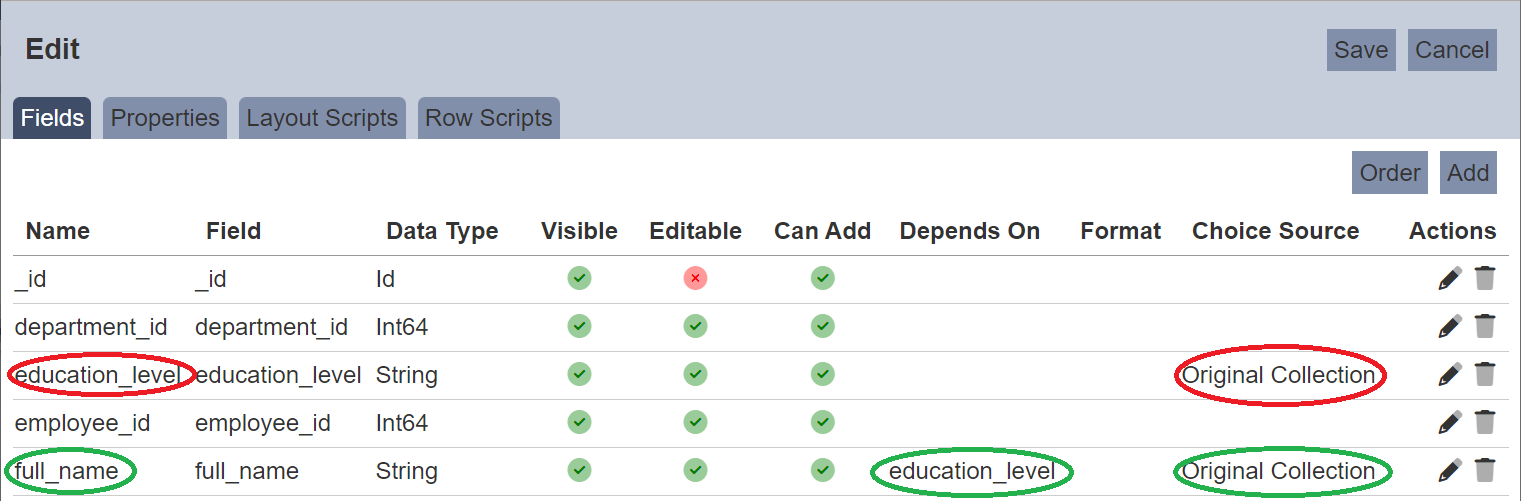Viewport: 1521px width, 501px height.
Task: Toggle the red Editable status of _id
Action: (695, 278)
